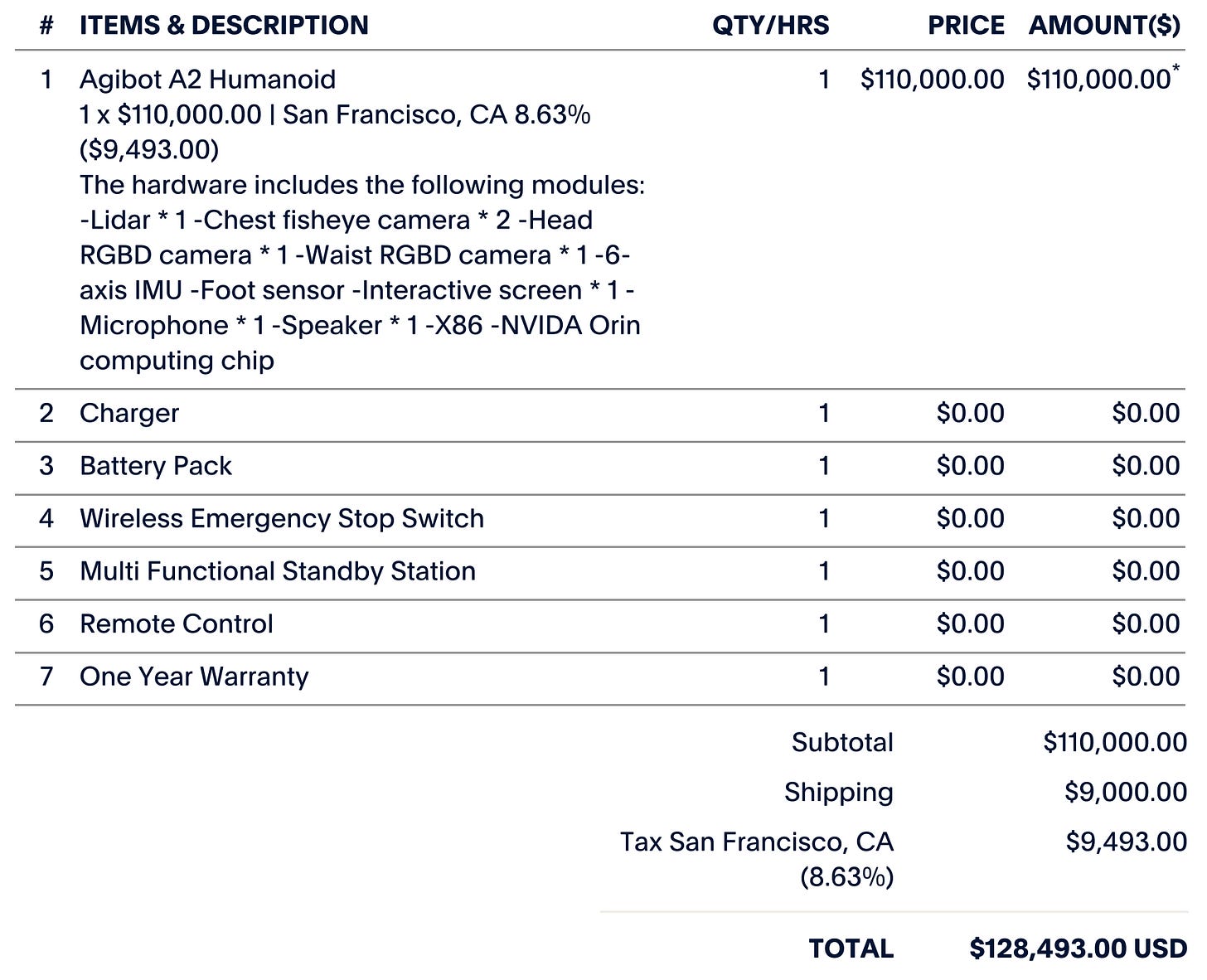The height and width of the screenshot is (980, 1207).
Task: Select the Battery Pack line item
Action: 156,466
